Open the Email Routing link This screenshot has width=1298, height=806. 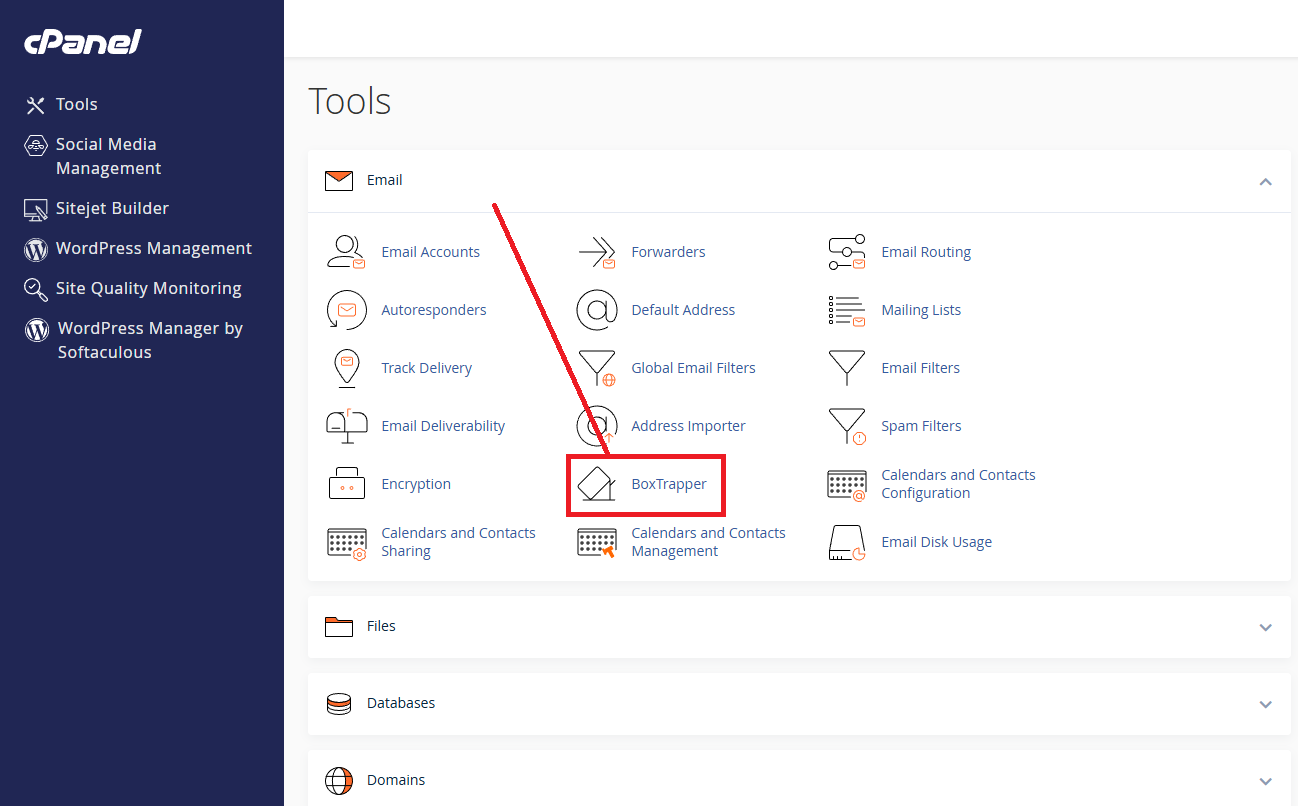tap(926, 252)
